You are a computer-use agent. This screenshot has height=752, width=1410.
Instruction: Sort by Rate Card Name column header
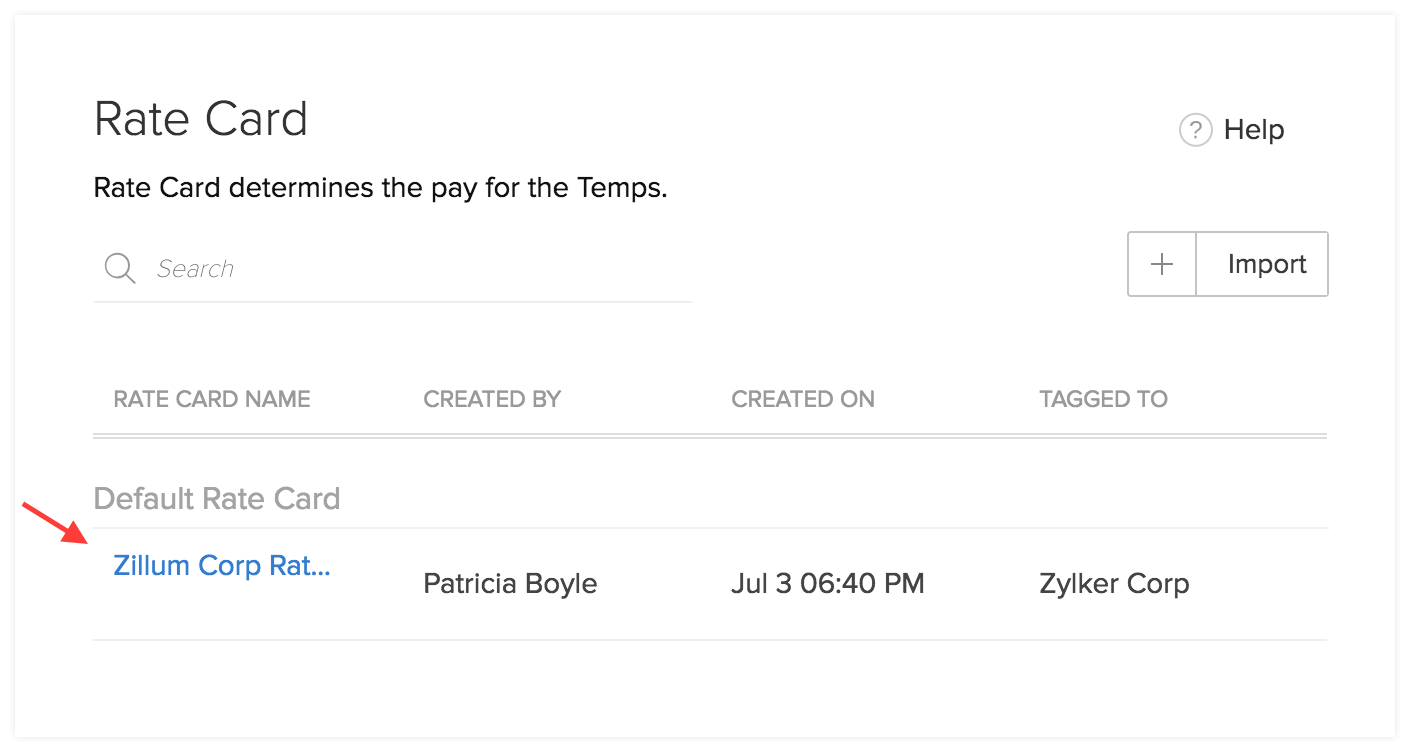click(x=212, y=399)
